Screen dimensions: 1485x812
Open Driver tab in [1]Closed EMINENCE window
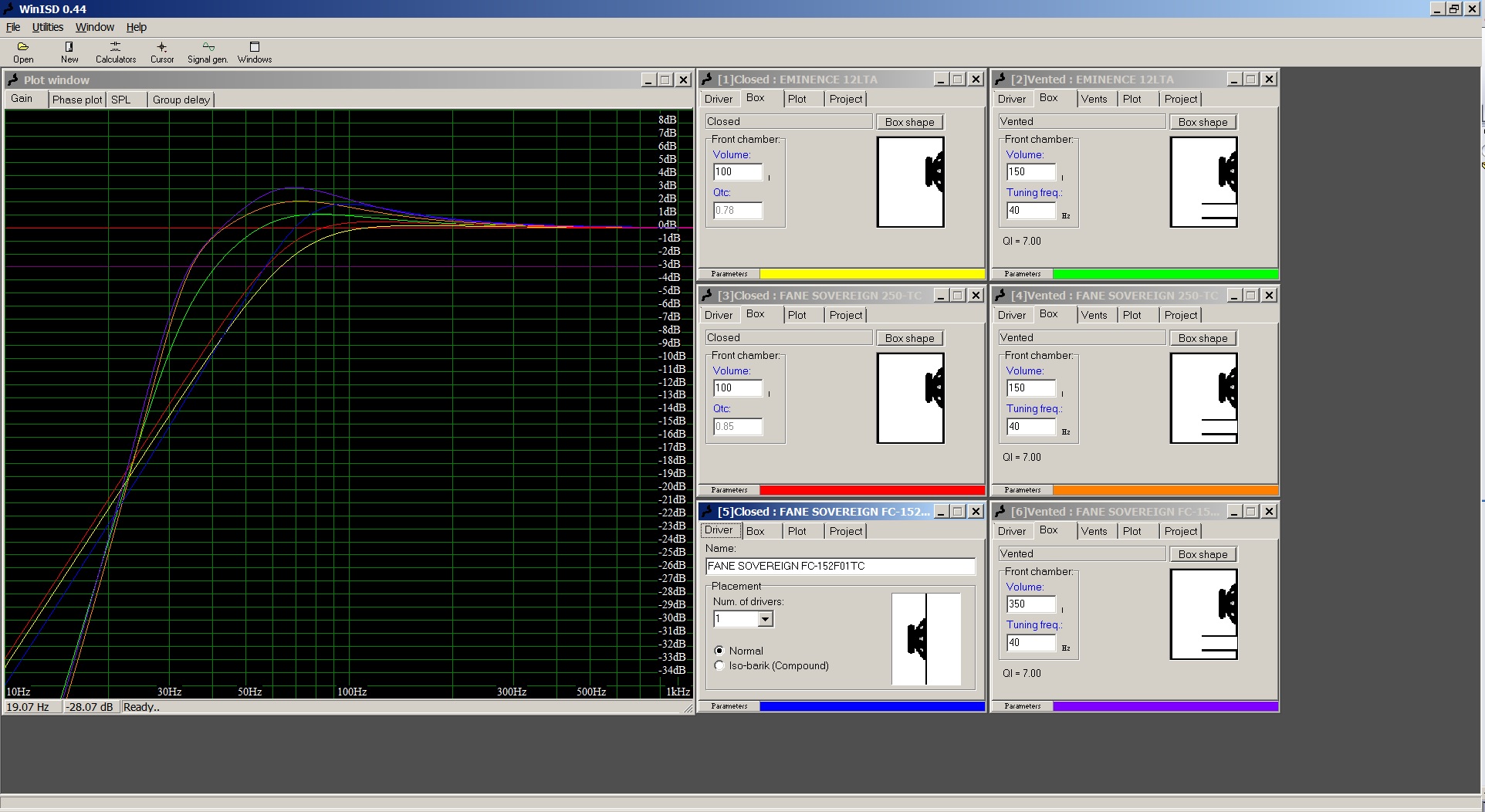click(x=719, y=99)
